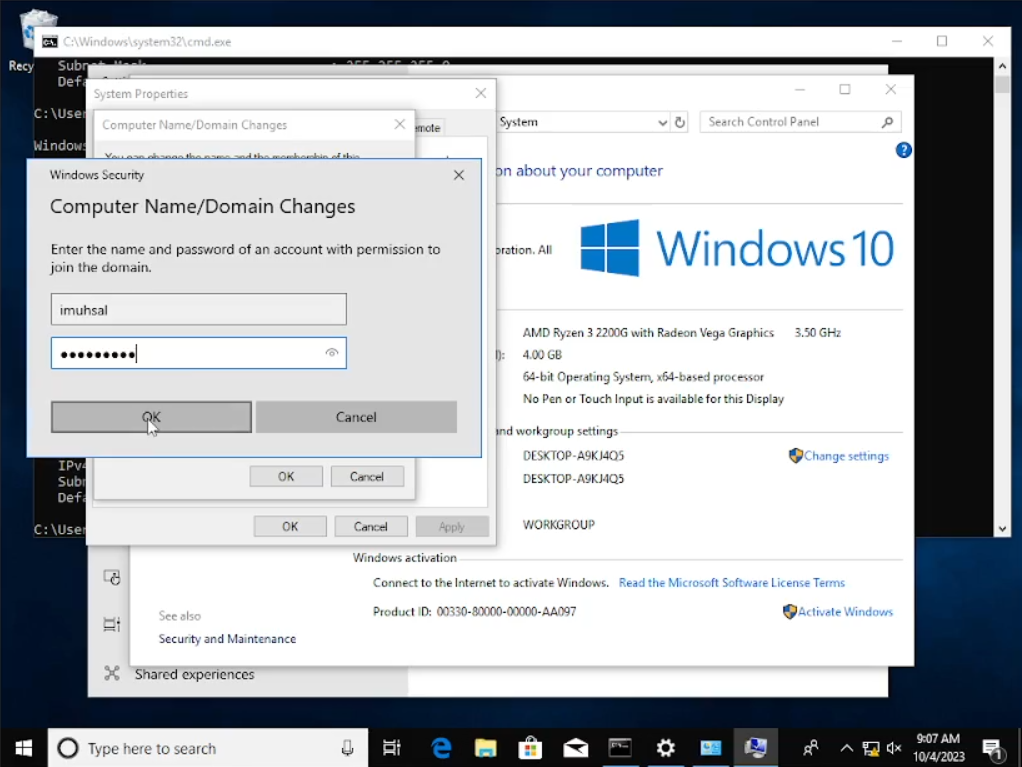Viewport: 1022px width, 767px height.
Task: Open Security and Maintenance link
Action: click(x=227, y=639)
